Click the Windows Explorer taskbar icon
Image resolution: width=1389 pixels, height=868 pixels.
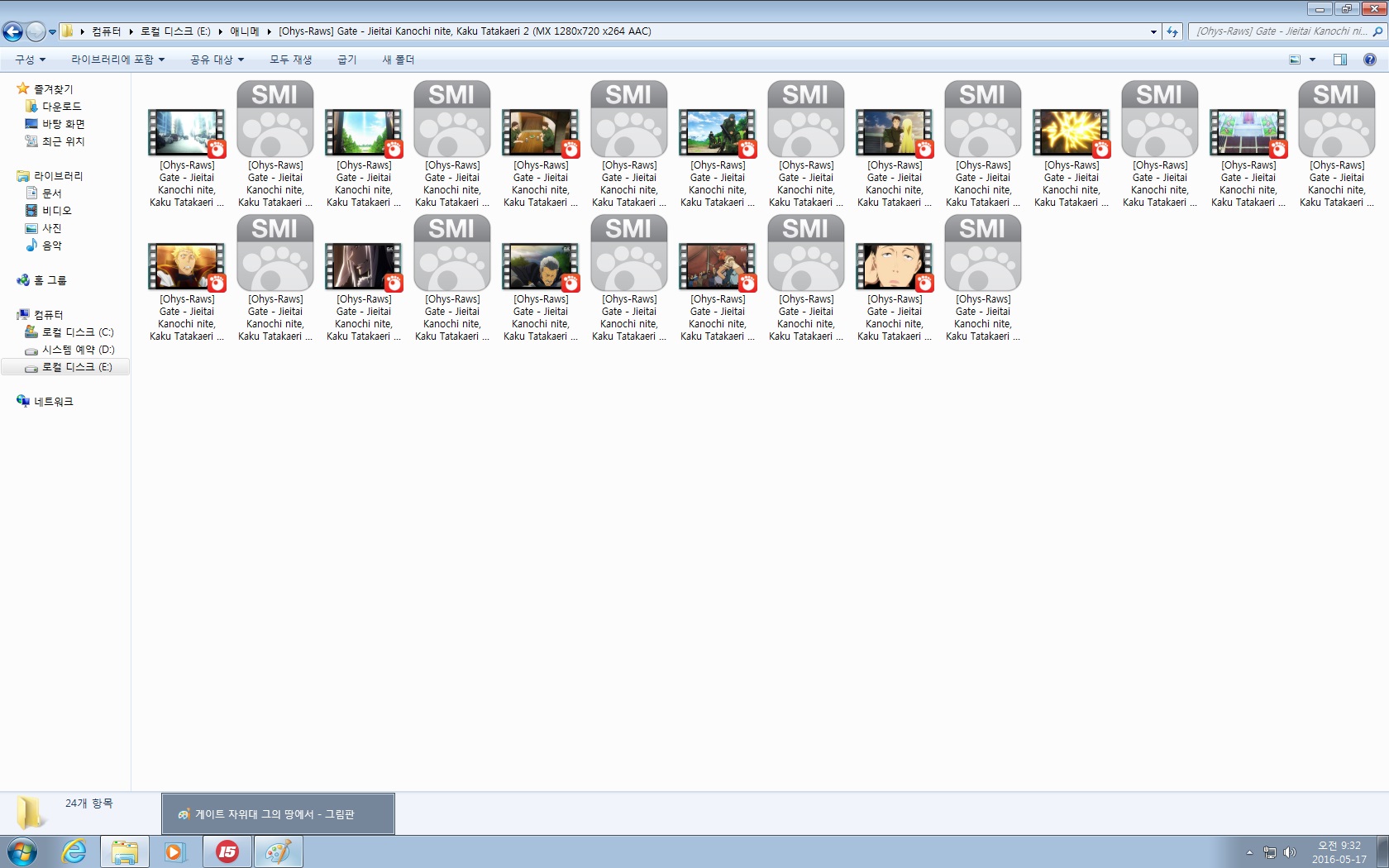tap(125, 851)
